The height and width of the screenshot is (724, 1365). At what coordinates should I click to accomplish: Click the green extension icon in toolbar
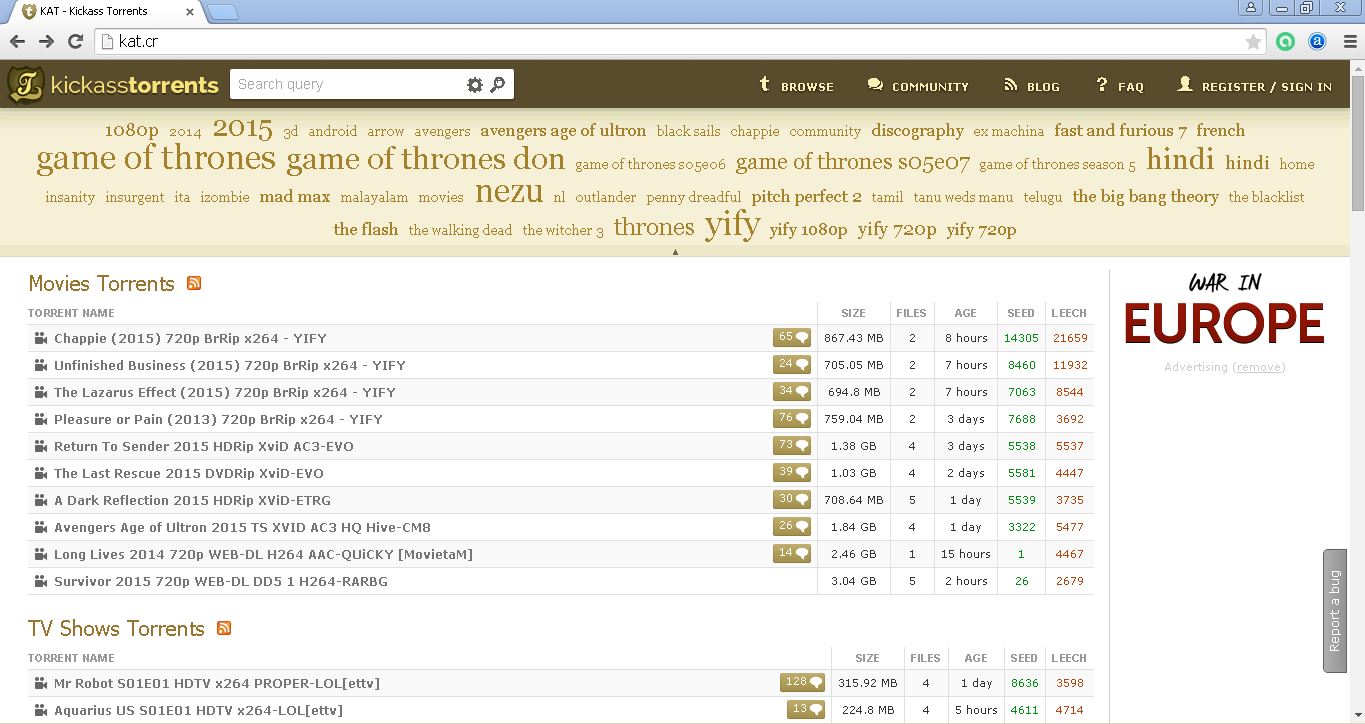1286,41
